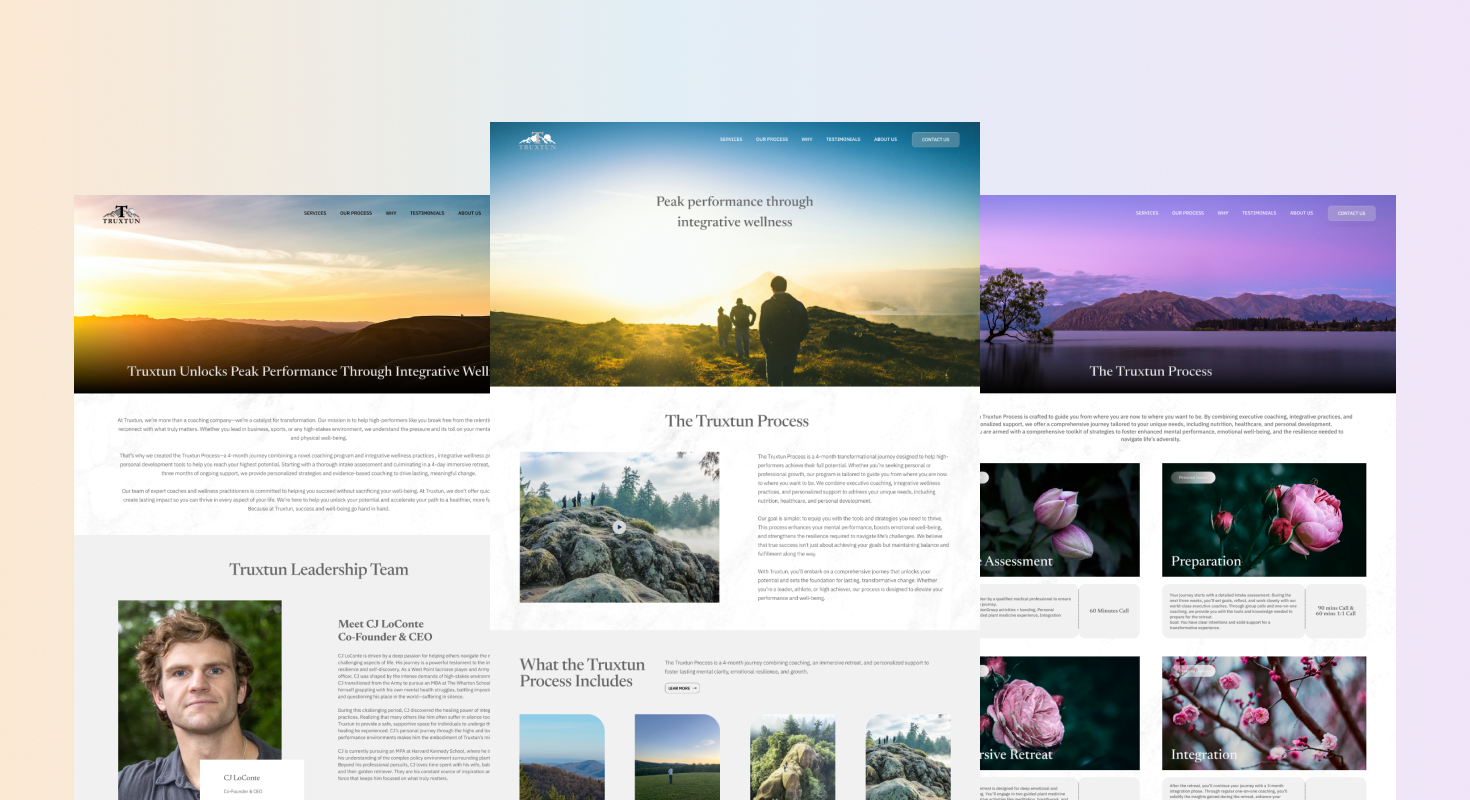Click the Truxtun mountain logo on center page
Screen dimensions: 1470x800
[x=537, y=141]
